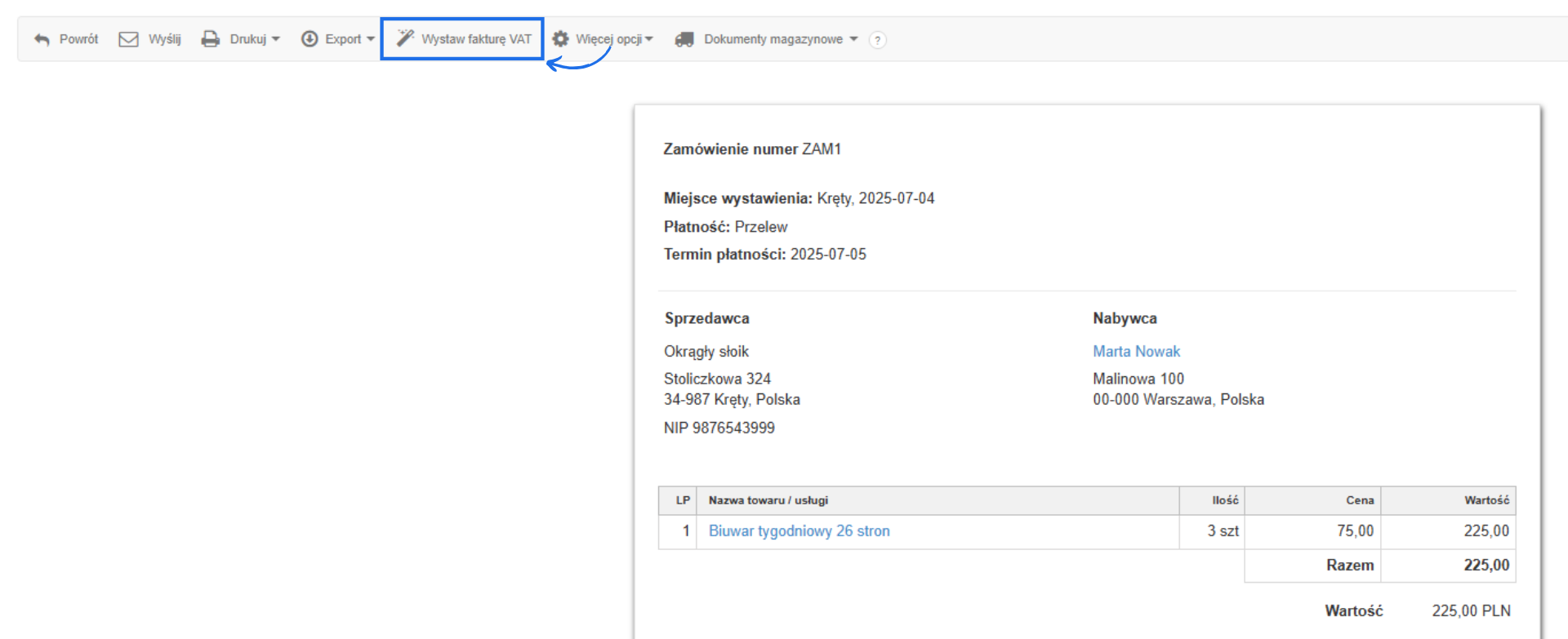Open the Dokumenty magazynowe menu label

click(773, 39)
